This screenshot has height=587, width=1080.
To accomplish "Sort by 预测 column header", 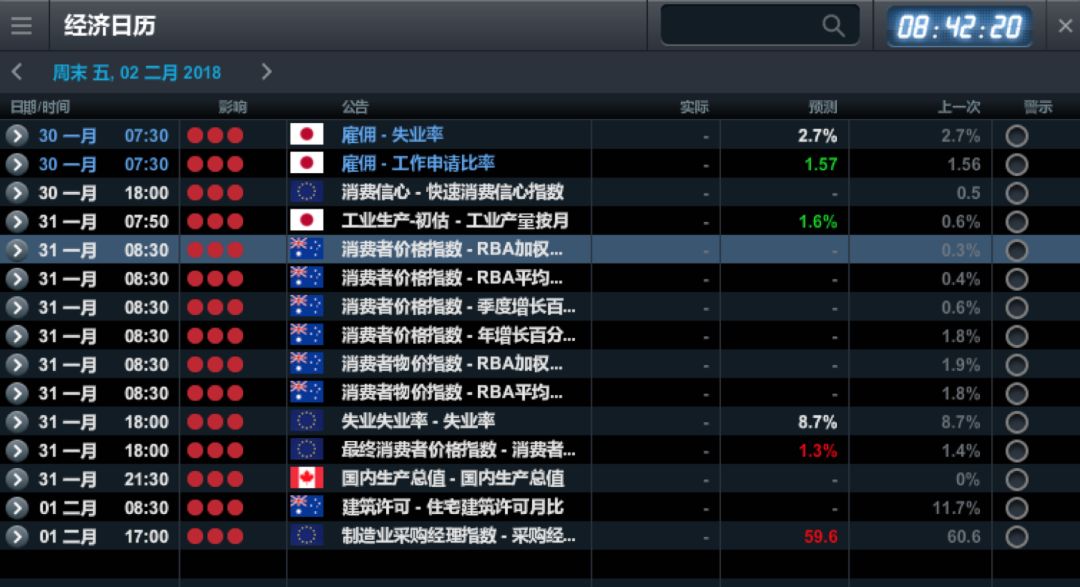I will pyautogui.click(x=823, y=107).
